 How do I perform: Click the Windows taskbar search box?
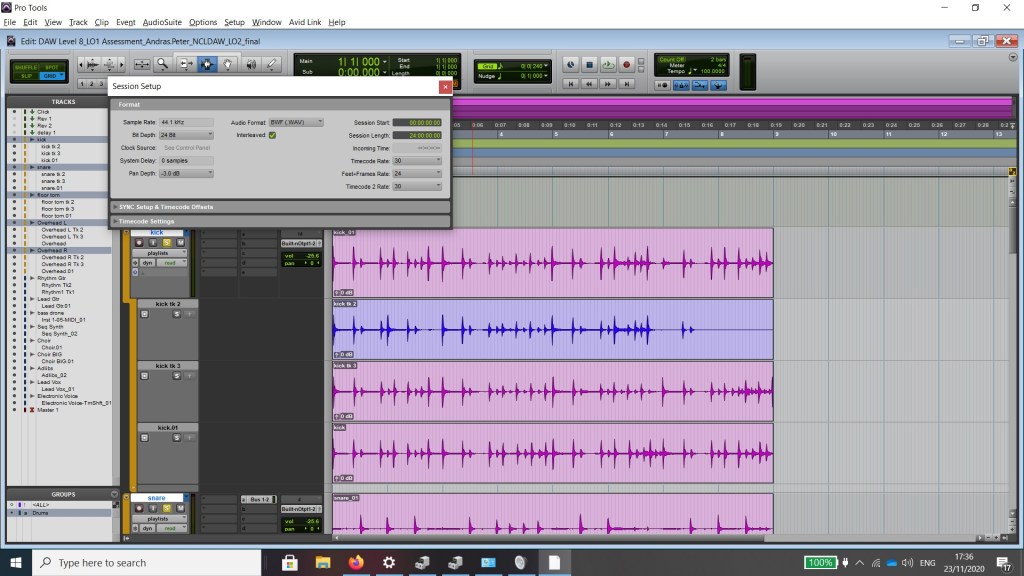(x=148, y=562)
